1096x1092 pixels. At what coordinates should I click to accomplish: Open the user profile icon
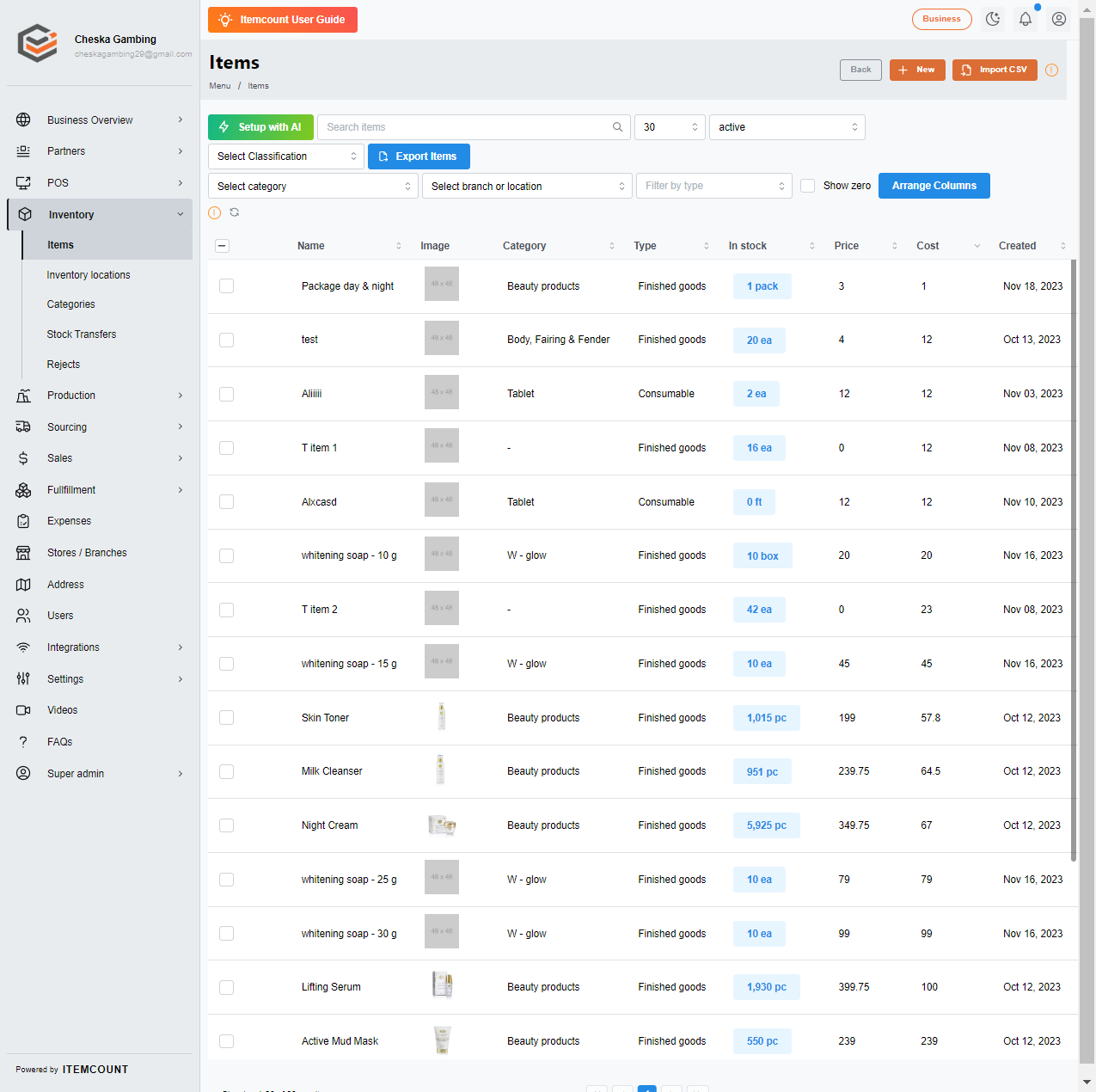[x=1059, y=19]
